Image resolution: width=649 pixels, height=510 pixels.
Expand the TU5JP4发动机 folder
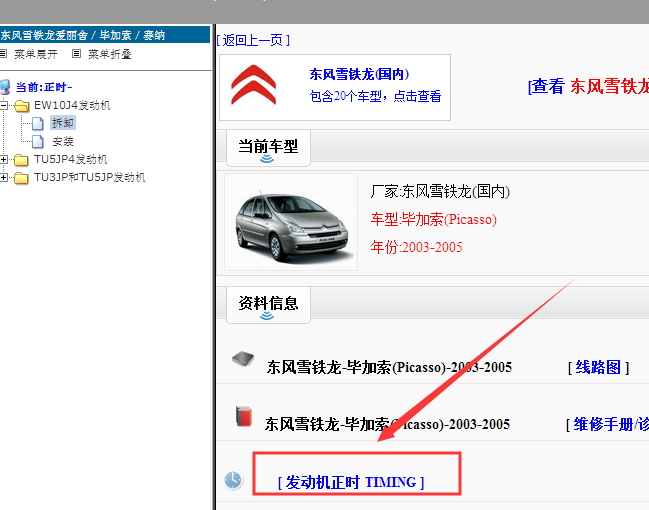(4, 159)
